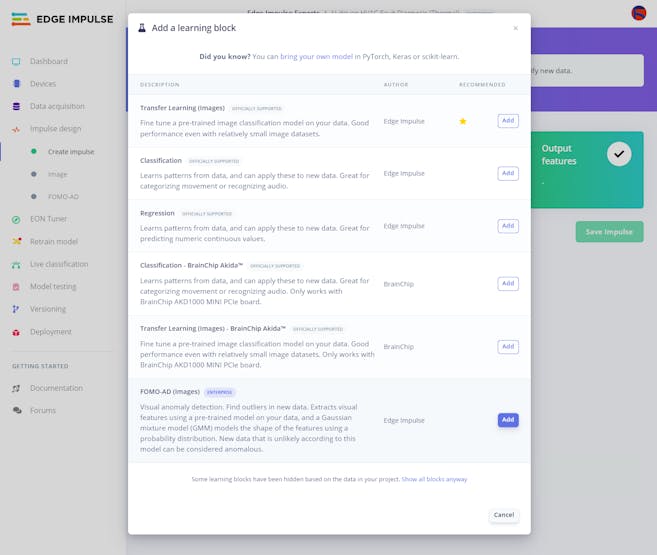The width and height of the screenshot is (657, 555).
Task: Select Impulse design menu item
Action: point(55,129)
